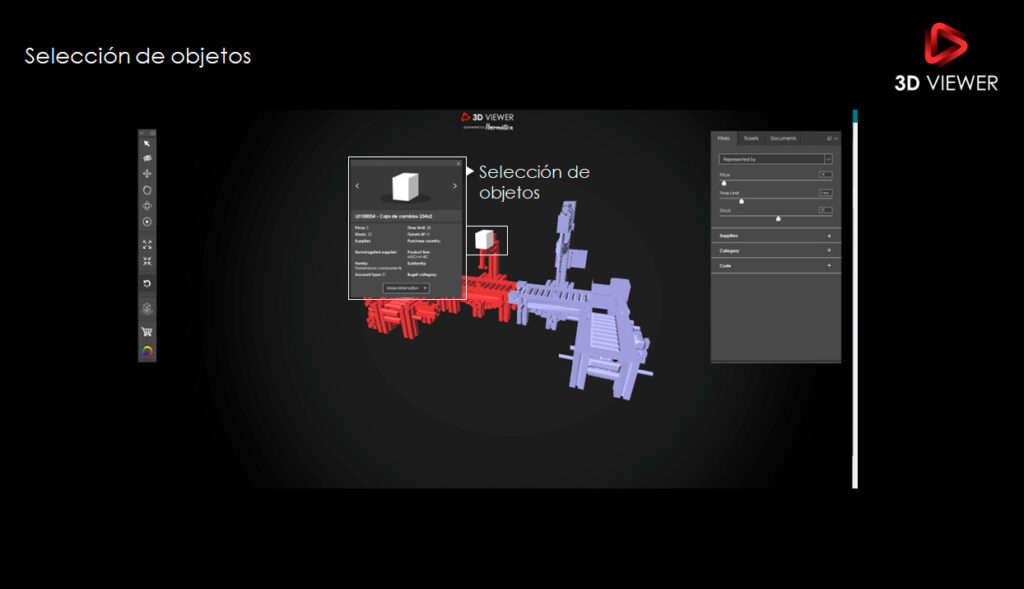Expand the Suppliers section
This screenshot has width=1024, height=589.
point(829,236)
